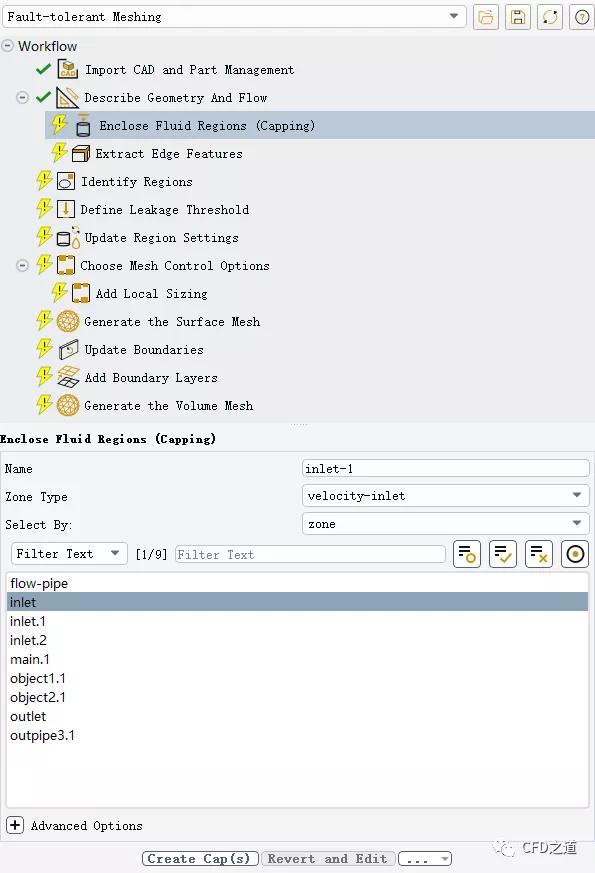Image resolution: width=595 pixels, height=873 pixels.
Task: Click the Enclose Fluid Regions capping icon
Action: [x=83, y=125]
